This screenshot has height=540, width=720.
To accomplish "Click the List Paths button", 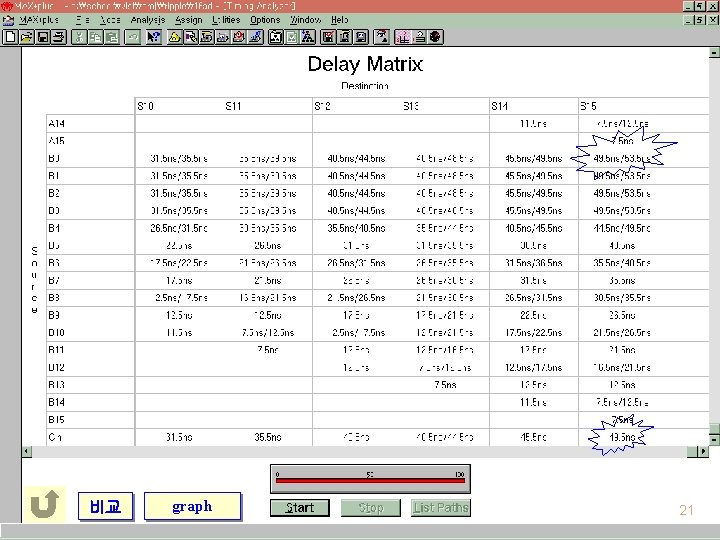I will 441,507.
